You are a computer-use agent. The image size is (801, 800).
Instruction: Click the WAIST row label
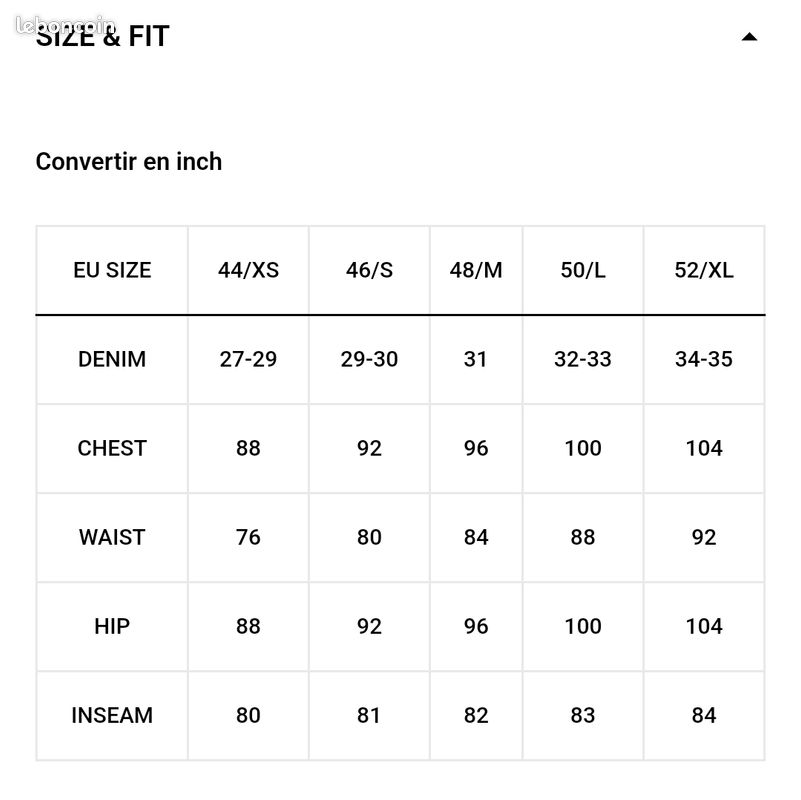click(x=111, y=537)
